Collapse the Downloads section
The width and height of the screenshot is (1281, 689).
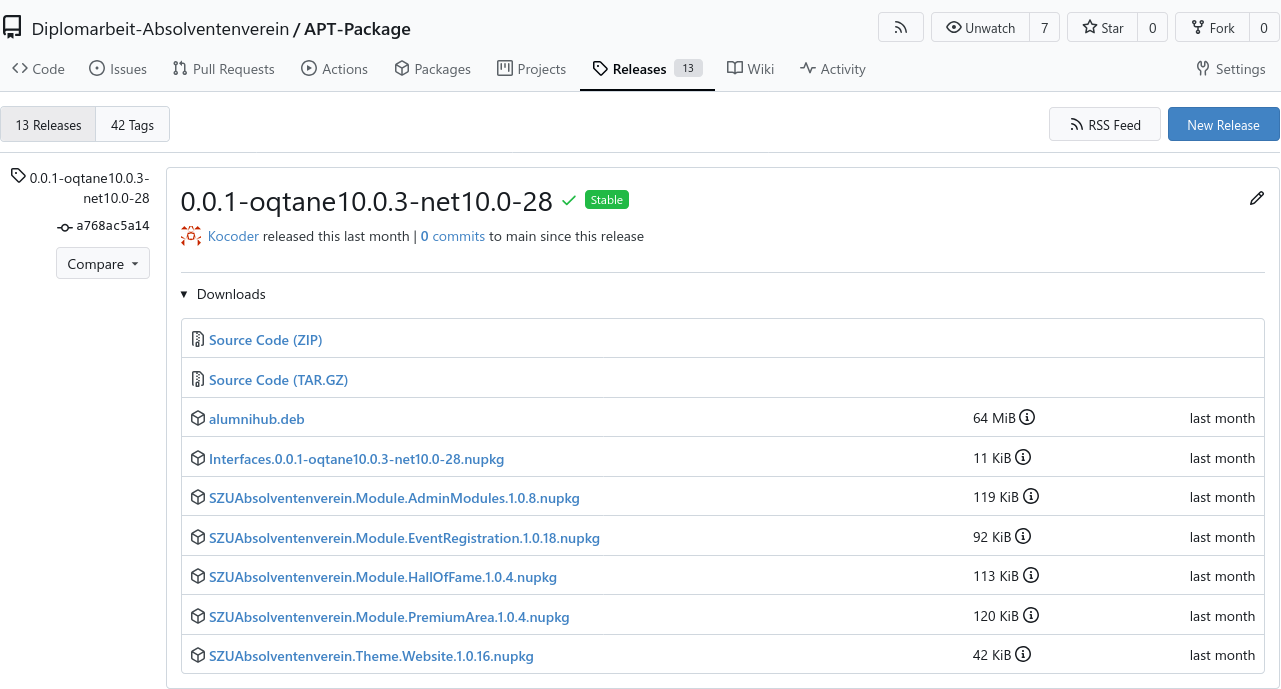(183, 294)
